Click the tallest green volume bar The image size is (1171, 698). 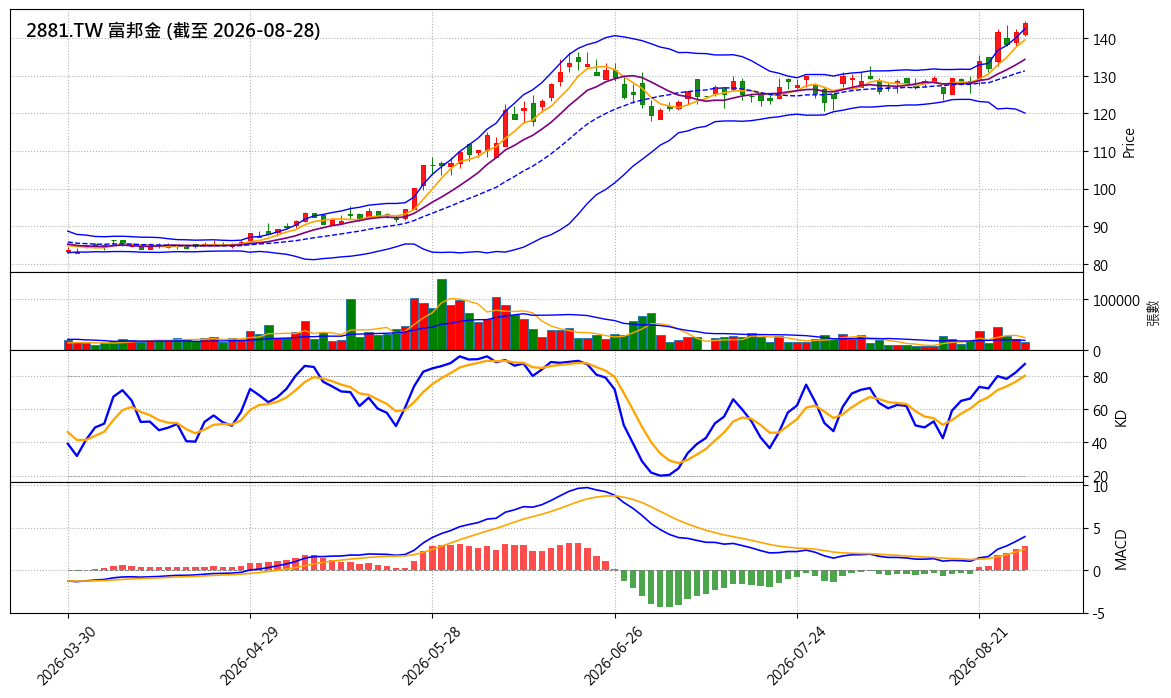[441, 314]
